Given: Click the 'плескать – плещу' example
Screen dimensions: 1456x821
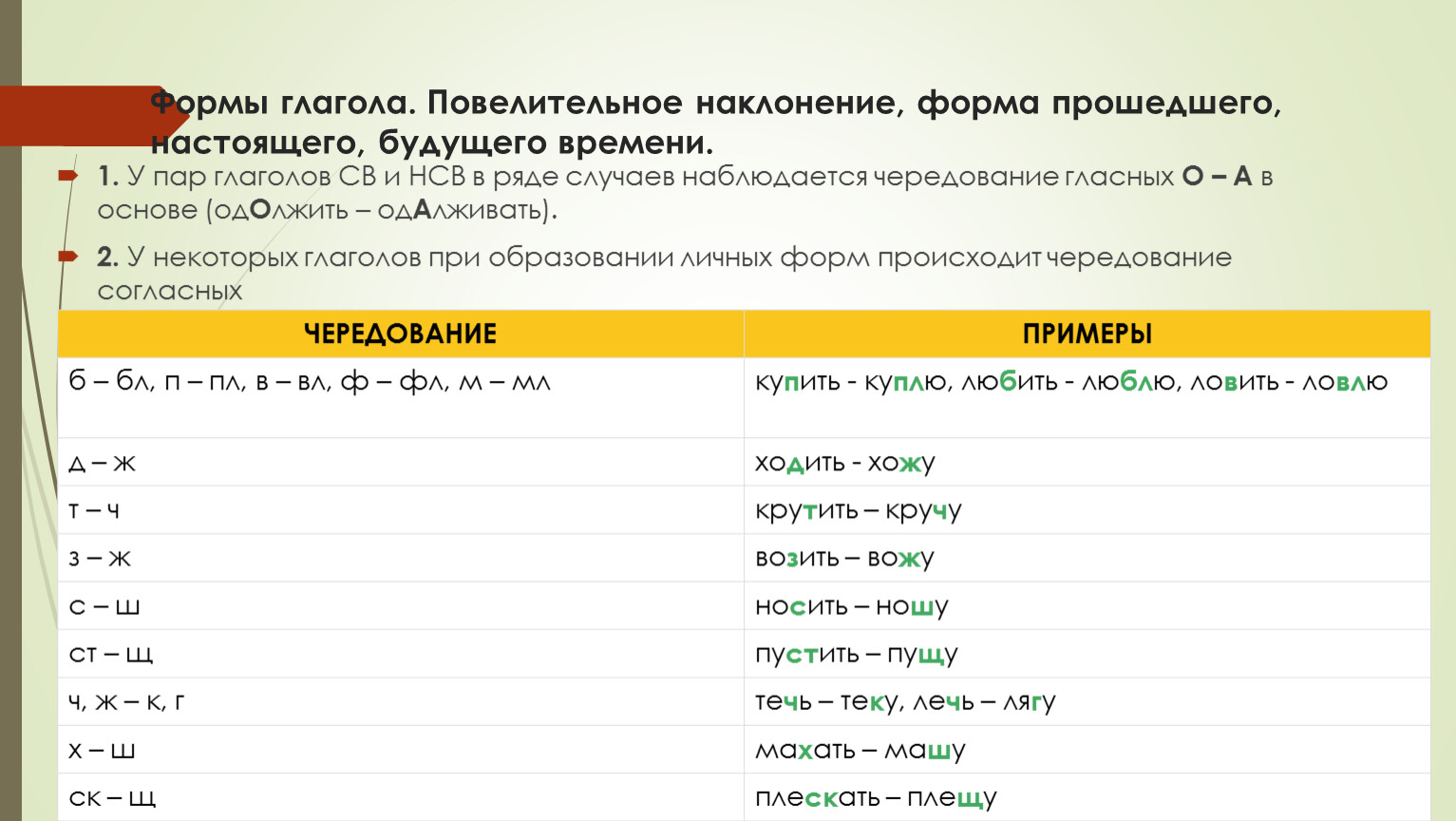Looking at the screenshot, I should tap(875, 797).
